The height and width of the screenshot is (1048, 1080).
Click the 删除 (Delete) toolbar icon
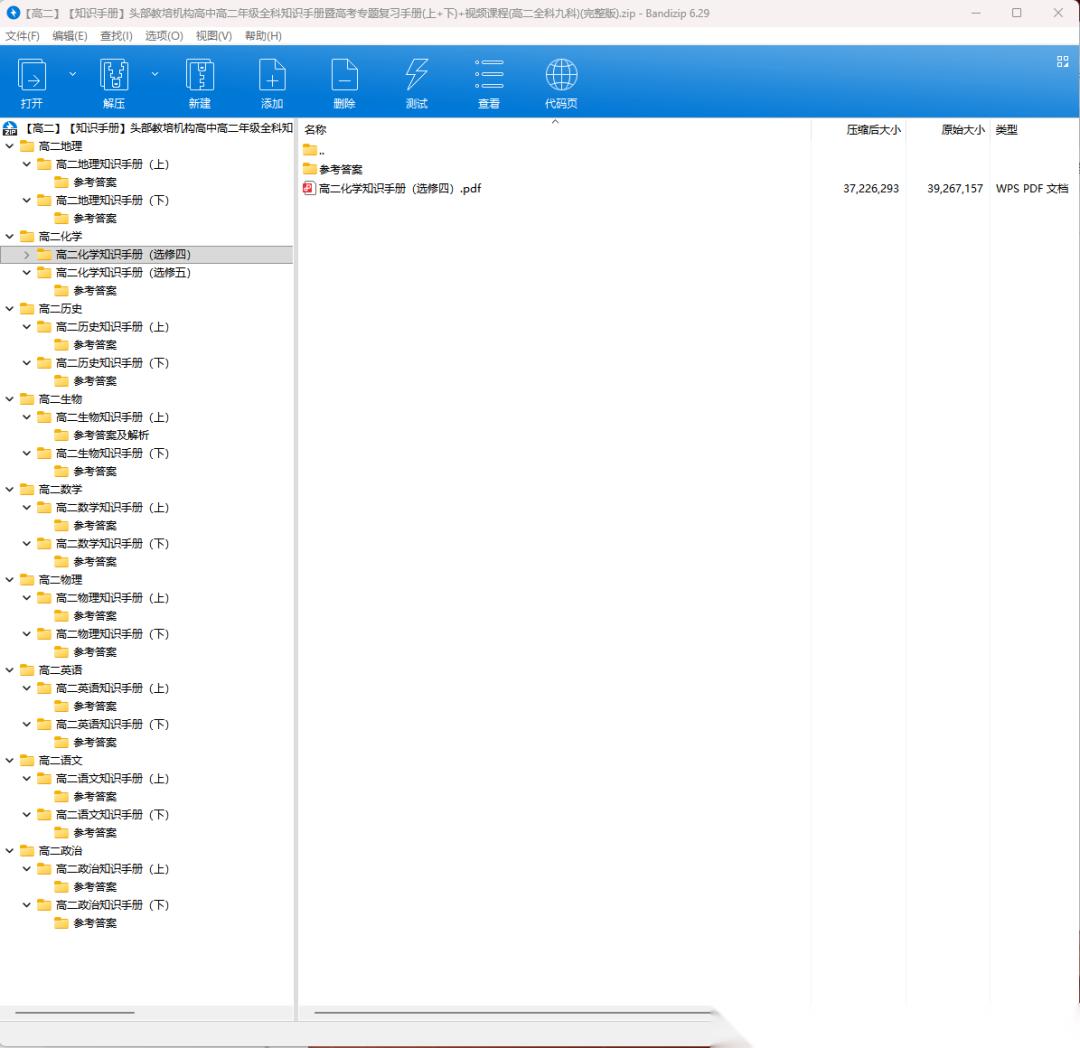tap(344, 76)
